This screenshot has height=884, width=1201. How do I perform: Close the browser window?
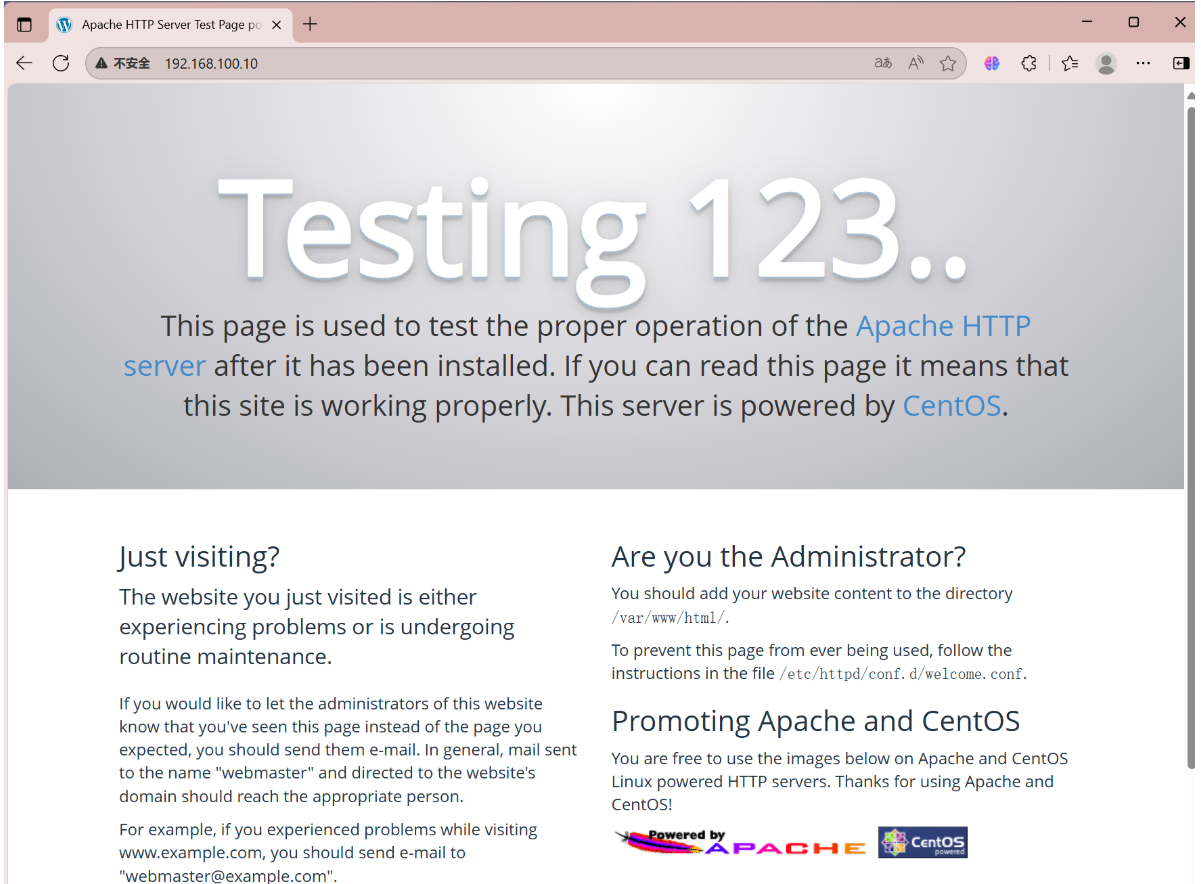1179,22
